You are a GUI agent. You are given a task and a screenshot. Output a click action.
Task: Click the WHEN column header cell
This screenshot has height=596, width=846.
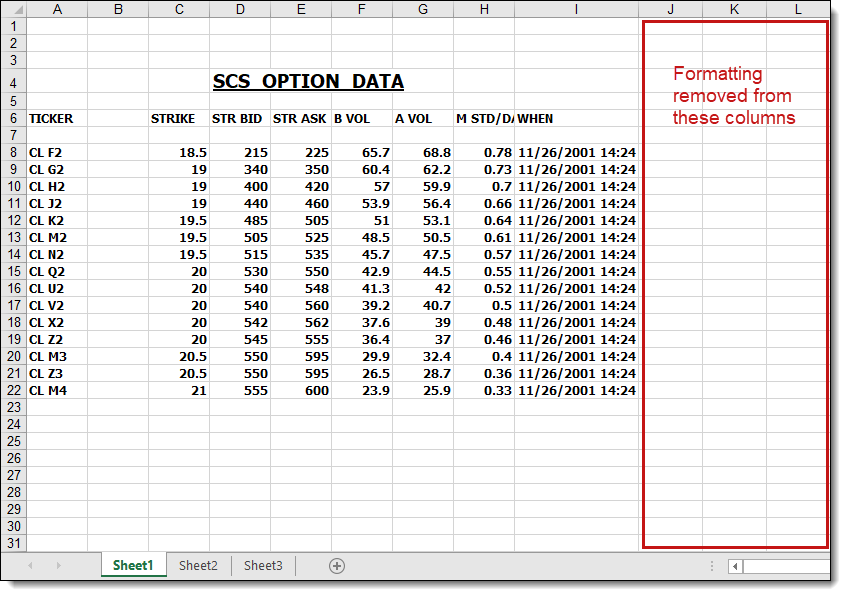[x=576, y=118]
